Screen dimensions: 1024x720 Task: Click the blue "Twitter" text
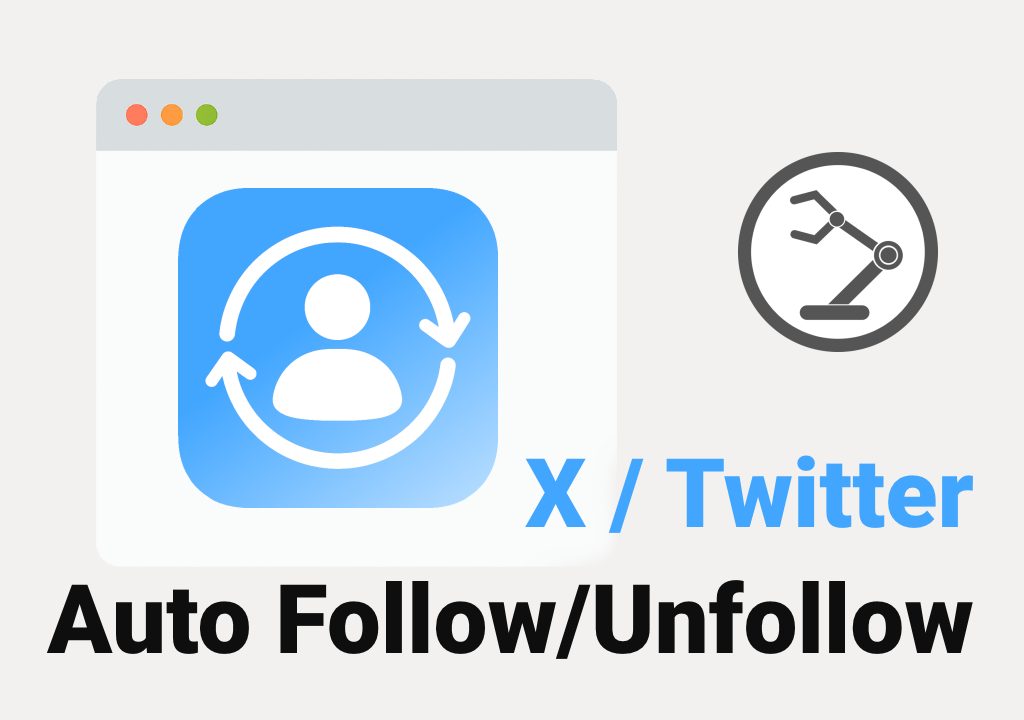(x=820, y=492)
